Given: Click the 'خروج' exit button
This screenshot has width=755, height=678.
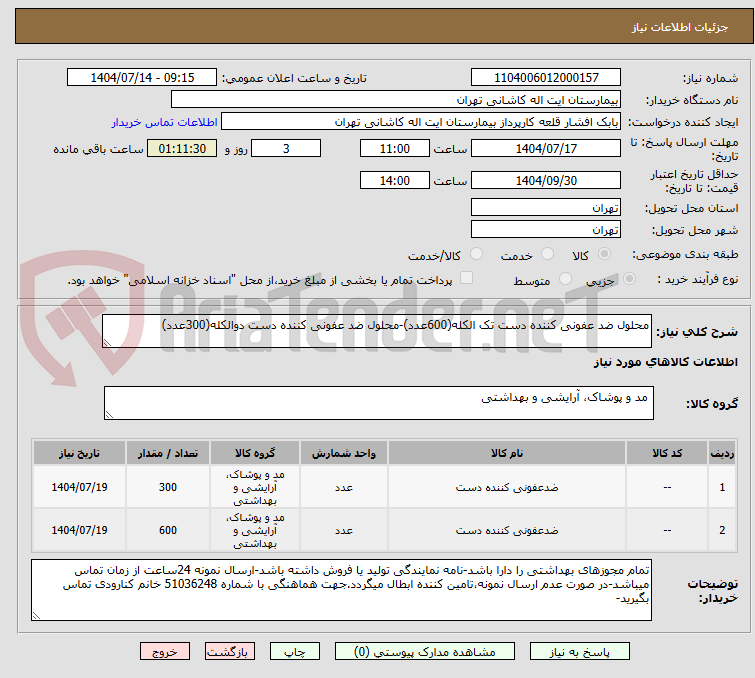Looking at the screenshot, I should 164,651.
